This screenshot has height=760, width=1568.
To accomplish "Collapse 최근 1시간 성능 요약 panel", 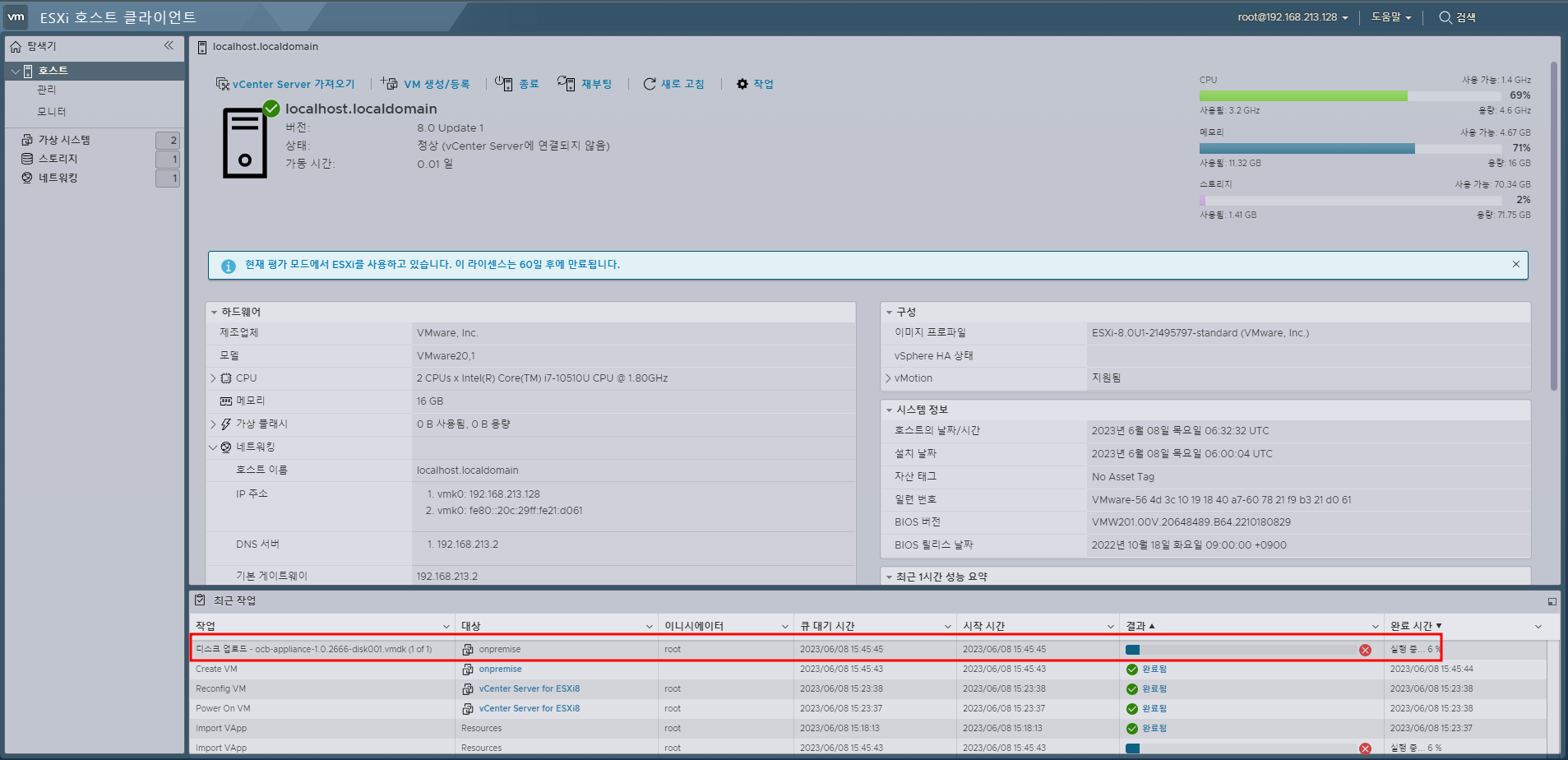I will (889, 577).
